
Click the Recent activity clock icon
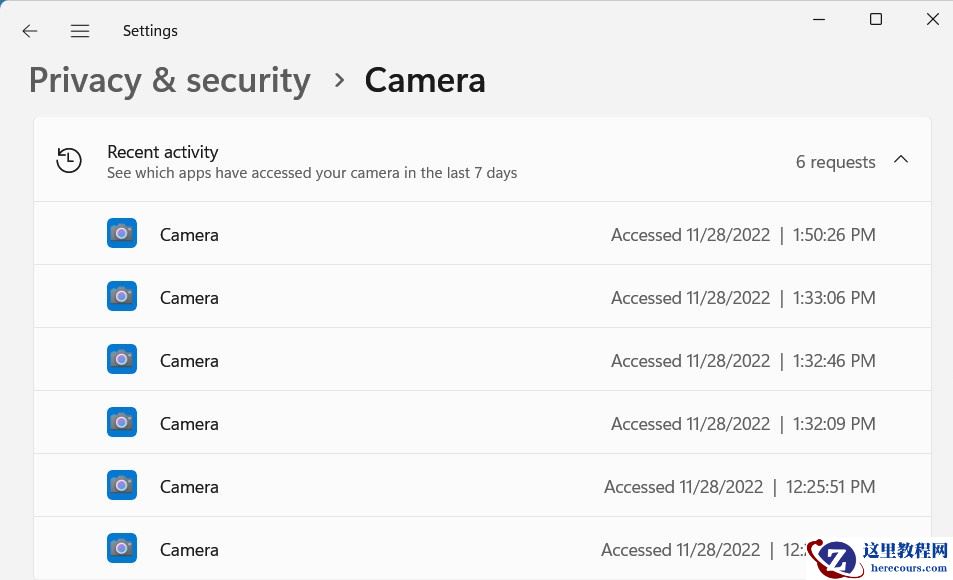[x=69, y=160]
